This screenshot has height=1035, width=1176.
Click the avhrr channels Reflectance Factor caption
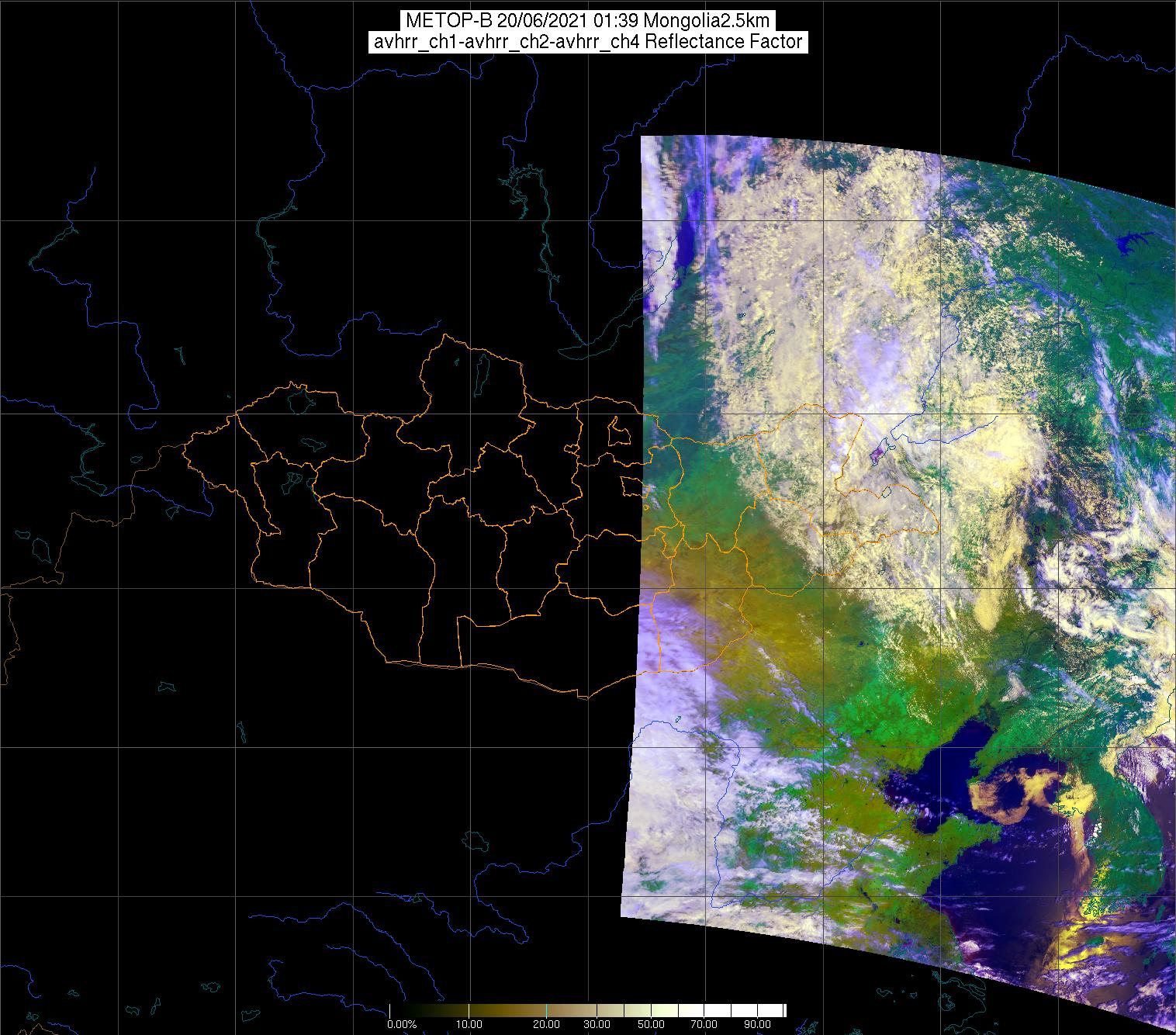coord(587,42)
